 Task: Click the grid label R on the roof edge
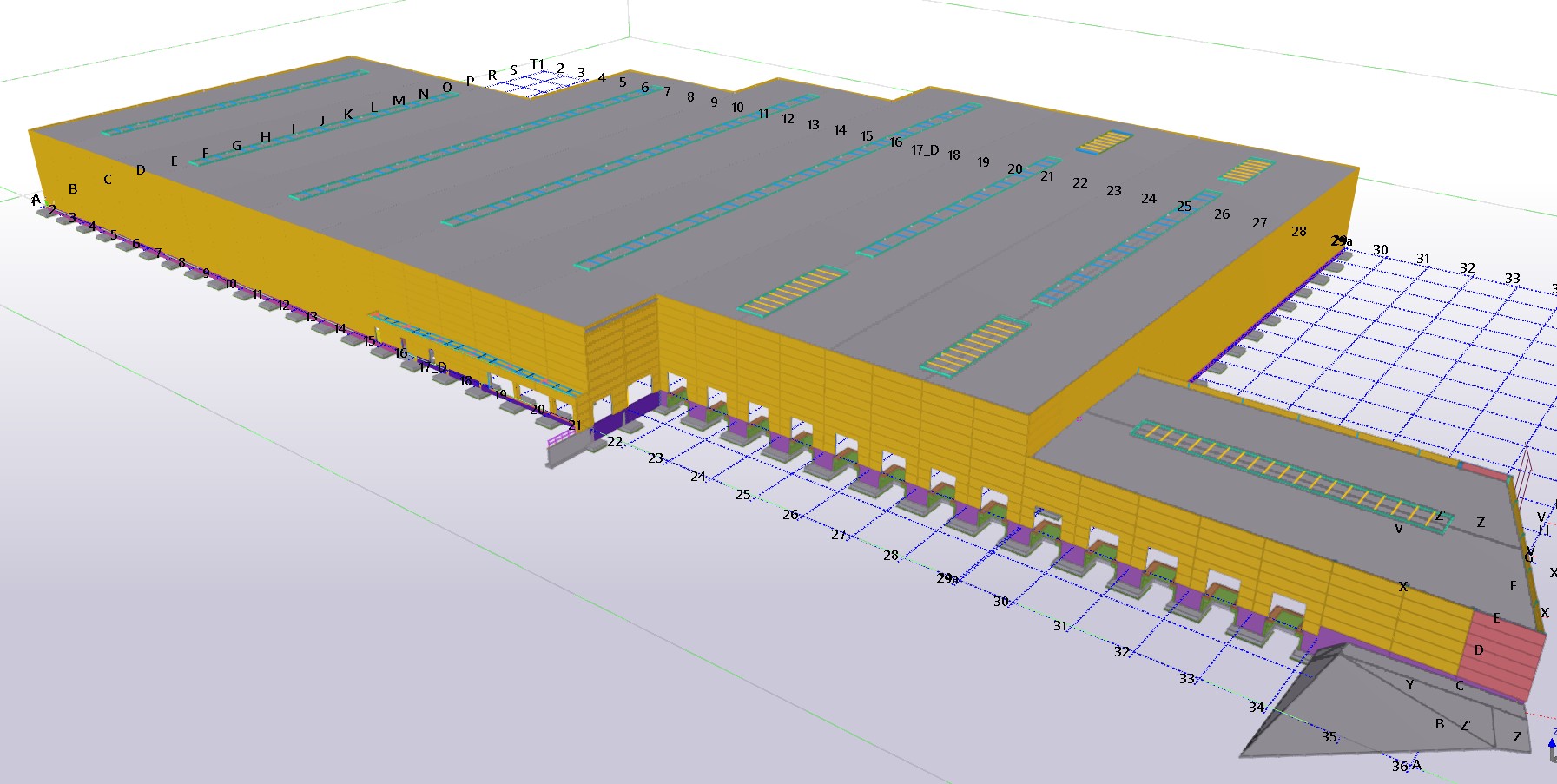pyautogui.click(x=492, y=76)
